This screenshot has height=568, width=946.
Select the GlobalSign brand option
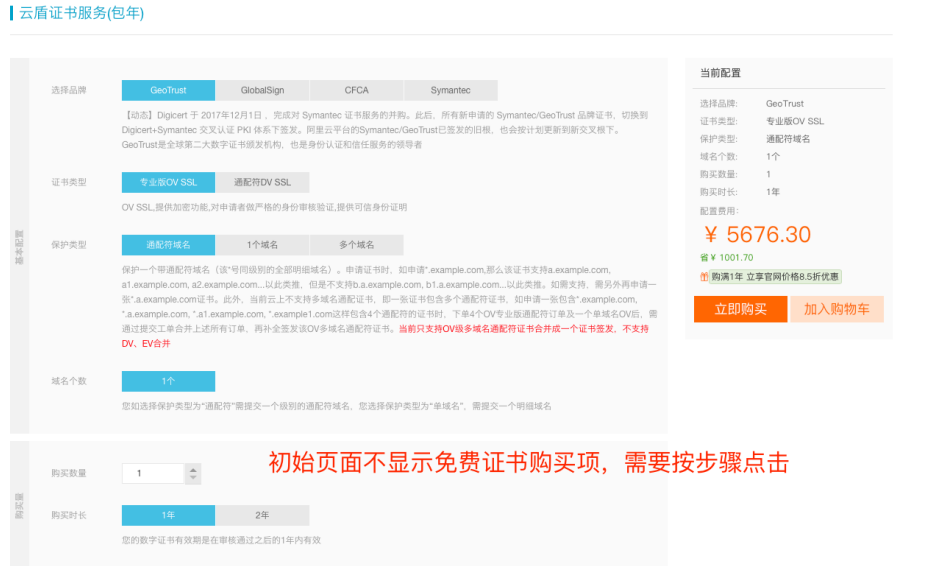tap(262, 90)
